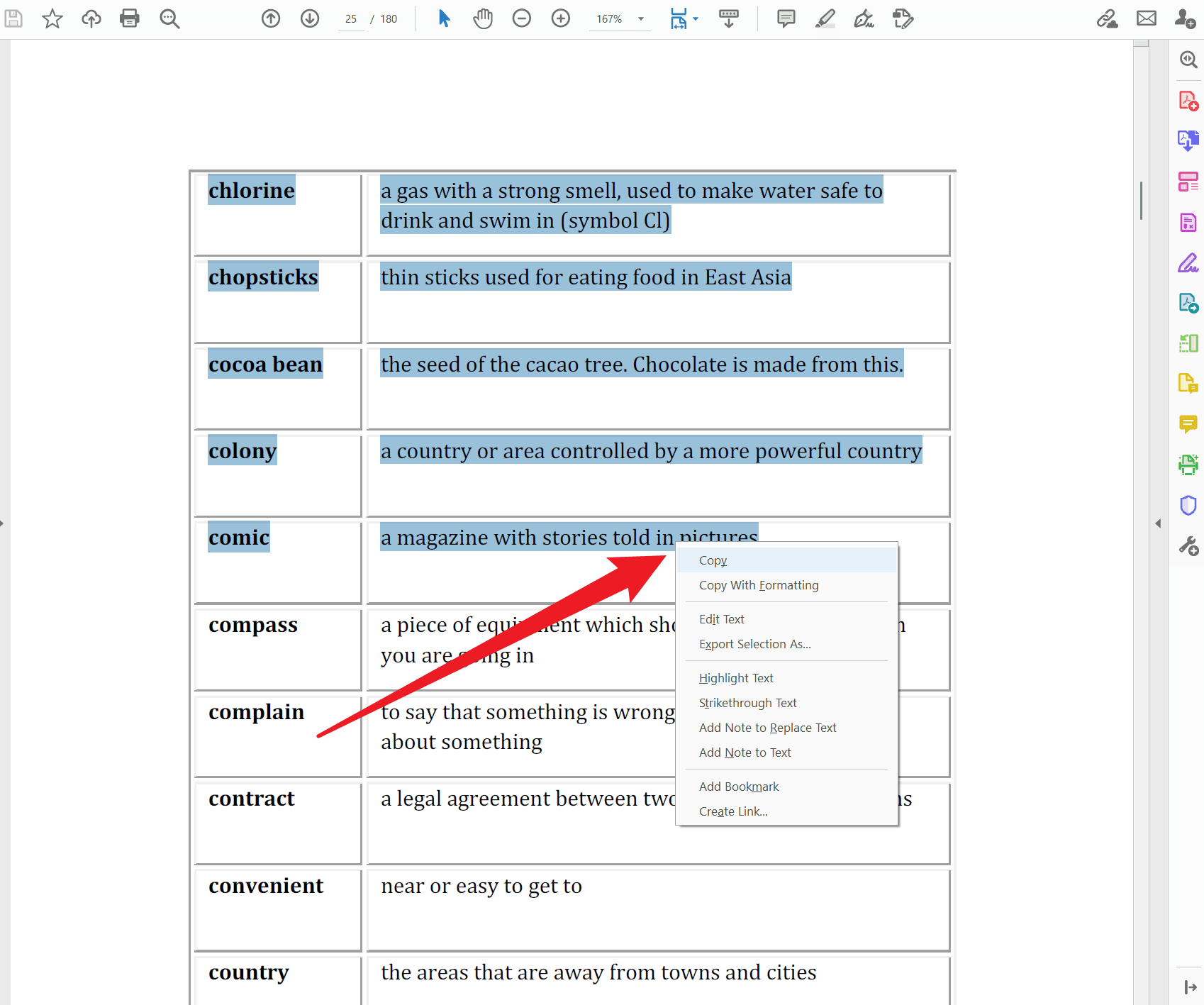1204x1005 pixels.
Task: Choose Add Bookmark entry
Action: coord(787,787)
